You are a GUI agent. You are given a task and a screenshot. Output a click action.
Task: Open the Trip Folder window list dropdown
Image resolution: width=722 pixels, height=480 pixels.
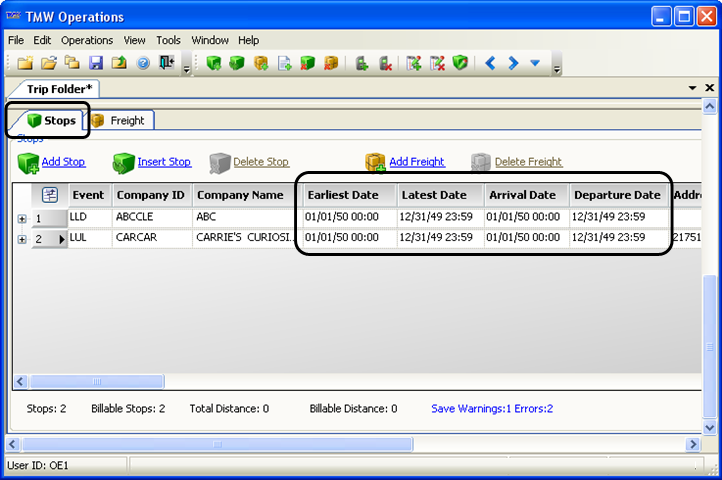[x=693, y=88]
